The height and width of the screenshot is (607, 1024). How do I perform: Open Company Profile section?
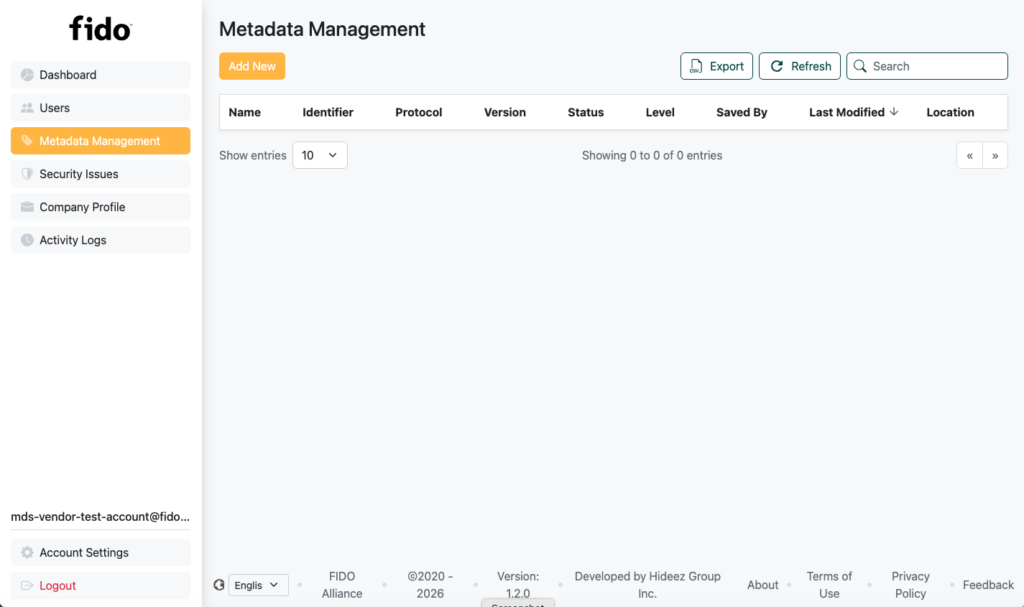click(x=101, y=206)
